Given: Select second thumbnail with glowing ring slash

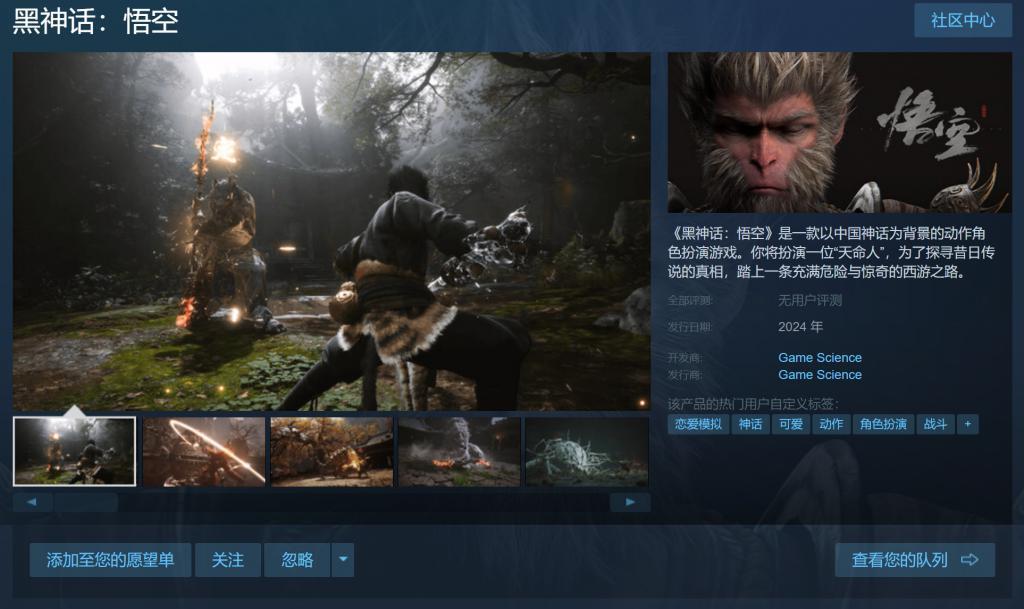Looking at the screenshot, I should (x=204, y=452).
